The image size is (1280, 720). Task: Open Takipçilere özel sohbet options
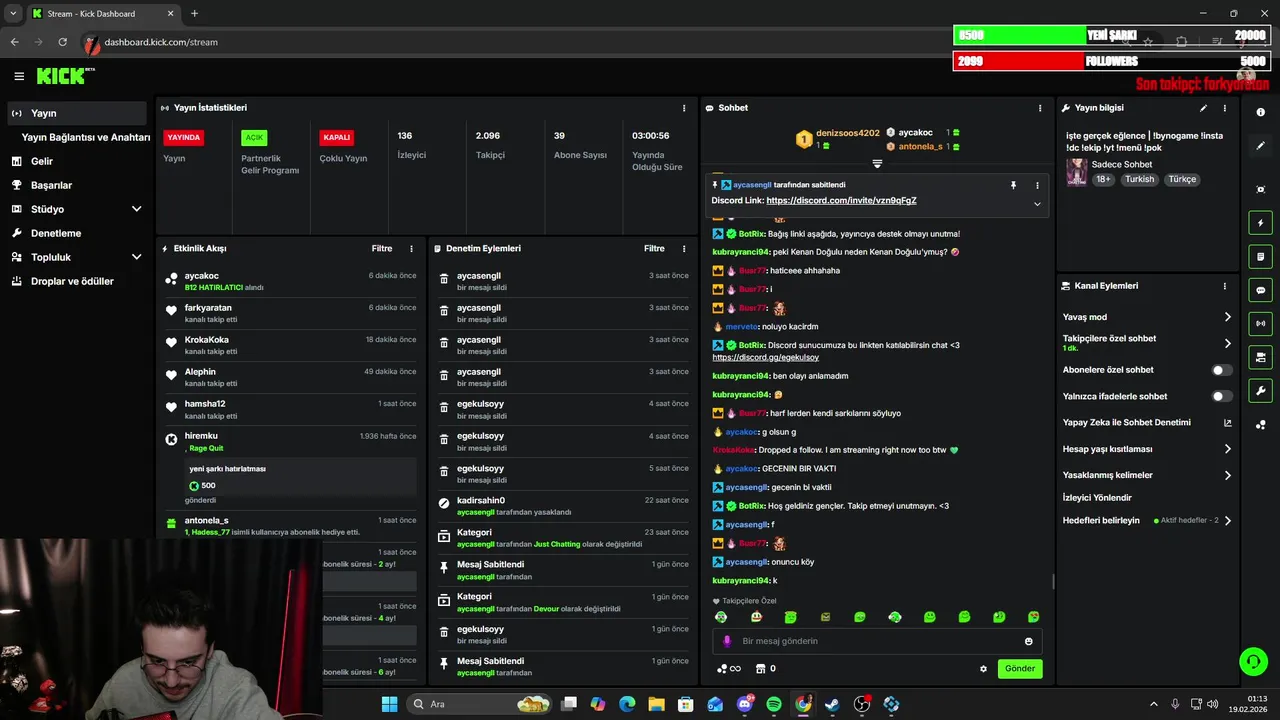coord(1147,343)
